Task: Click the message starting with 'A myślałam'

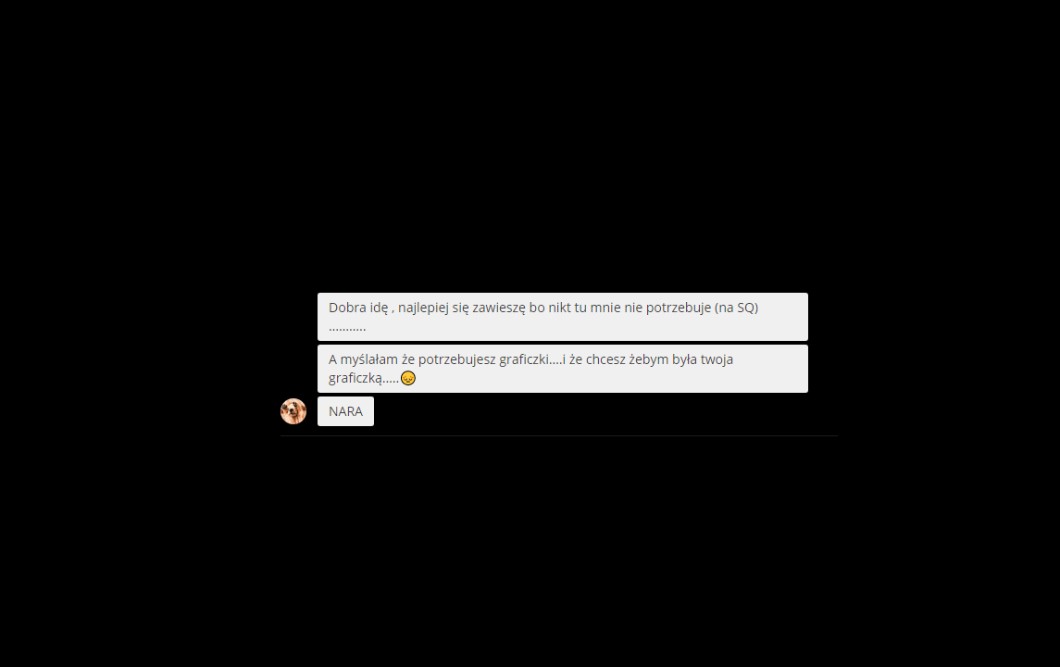Action: [562, 368]
